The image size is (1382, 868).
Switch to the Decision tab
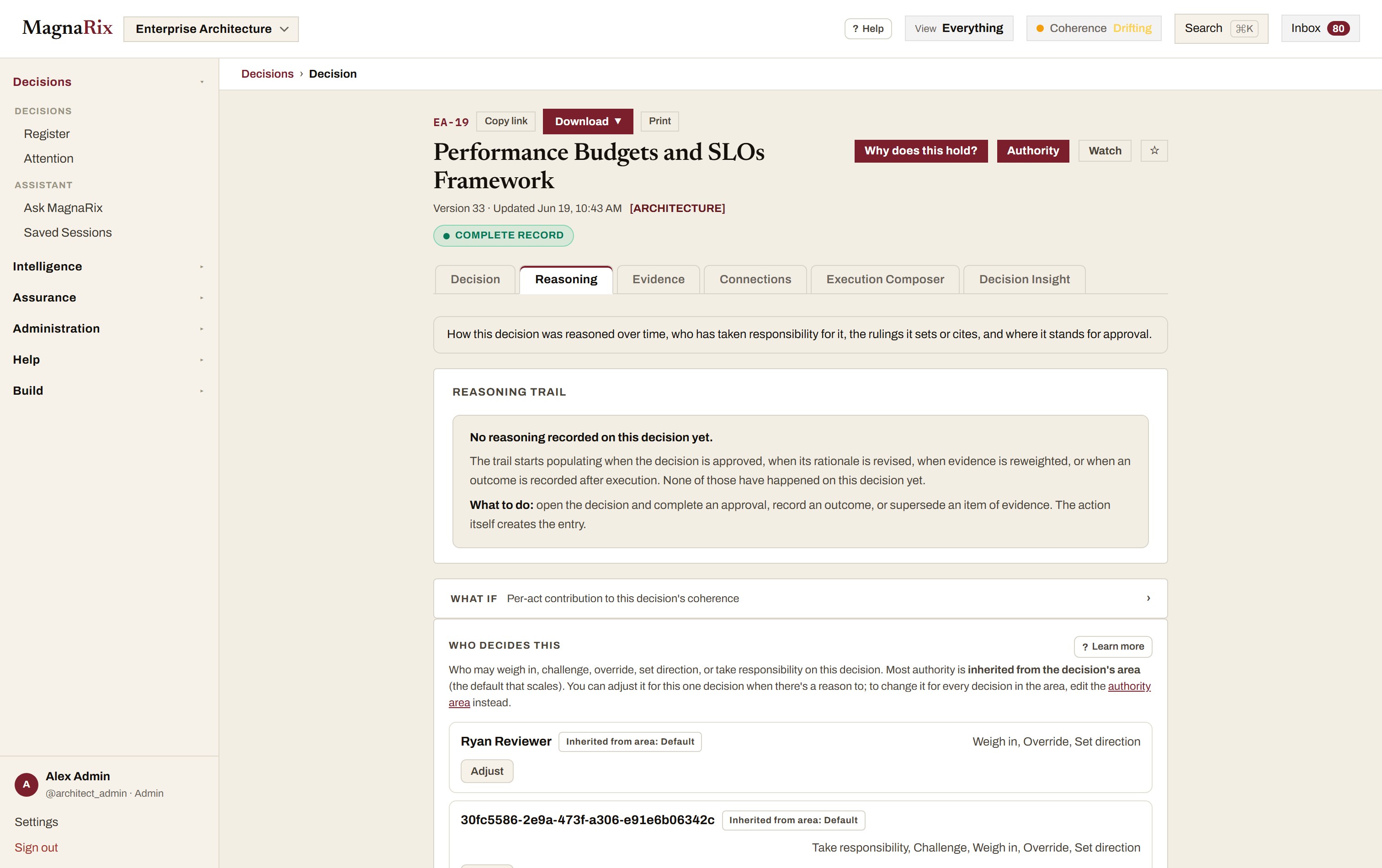coord(475,280)
